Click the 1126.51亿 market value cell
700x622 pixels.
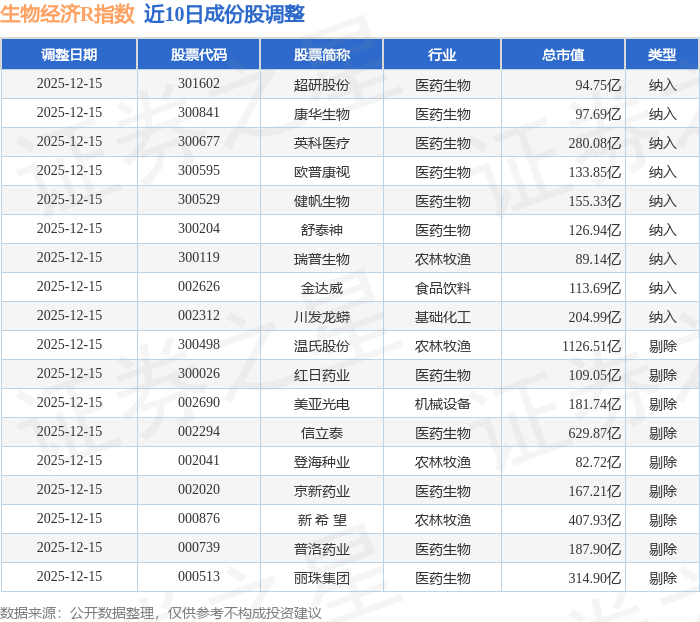pos(592,346)
